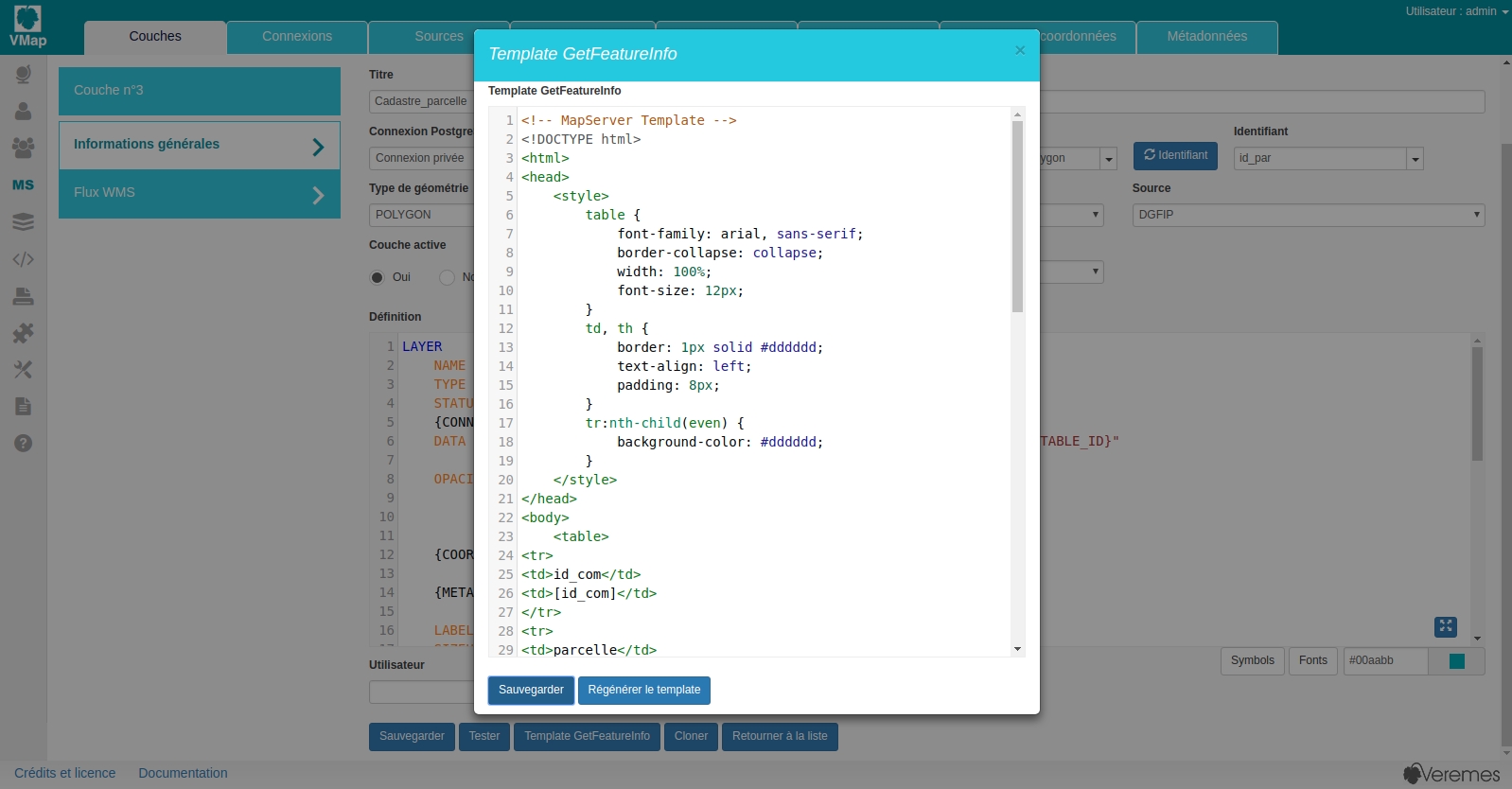Click the page scrollbar on the right edge

point(1506,445)
